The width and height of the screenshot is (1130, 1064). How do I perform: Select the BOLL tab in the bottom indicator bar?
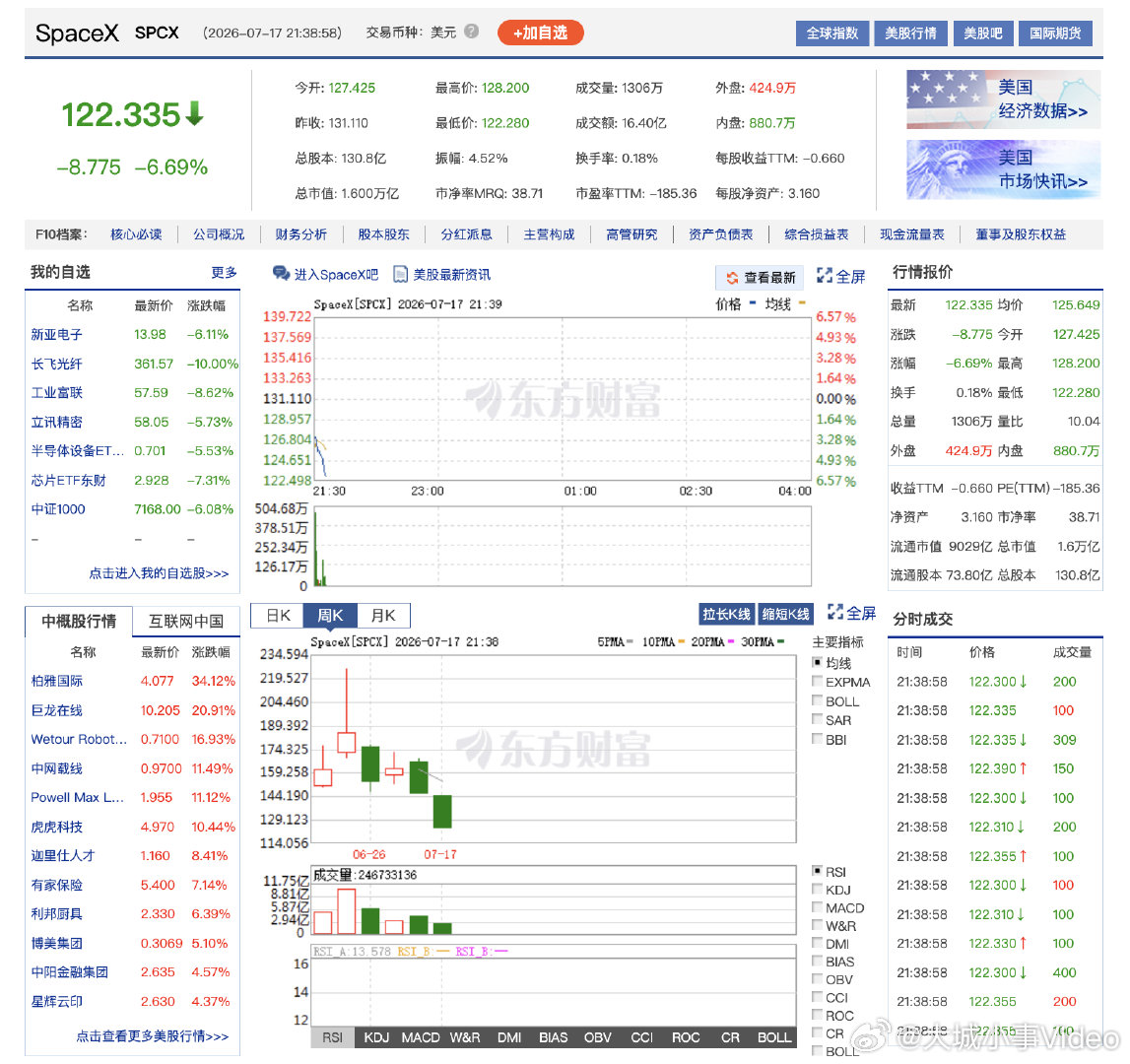(x=774, y=1037)
